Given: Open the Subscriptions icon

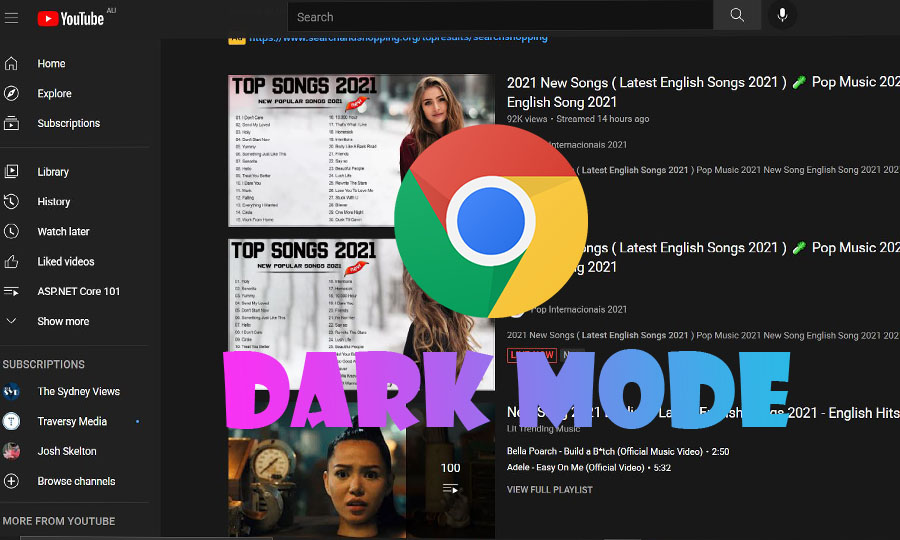Looking at the screenshot, I should click(x=12, y=123).
